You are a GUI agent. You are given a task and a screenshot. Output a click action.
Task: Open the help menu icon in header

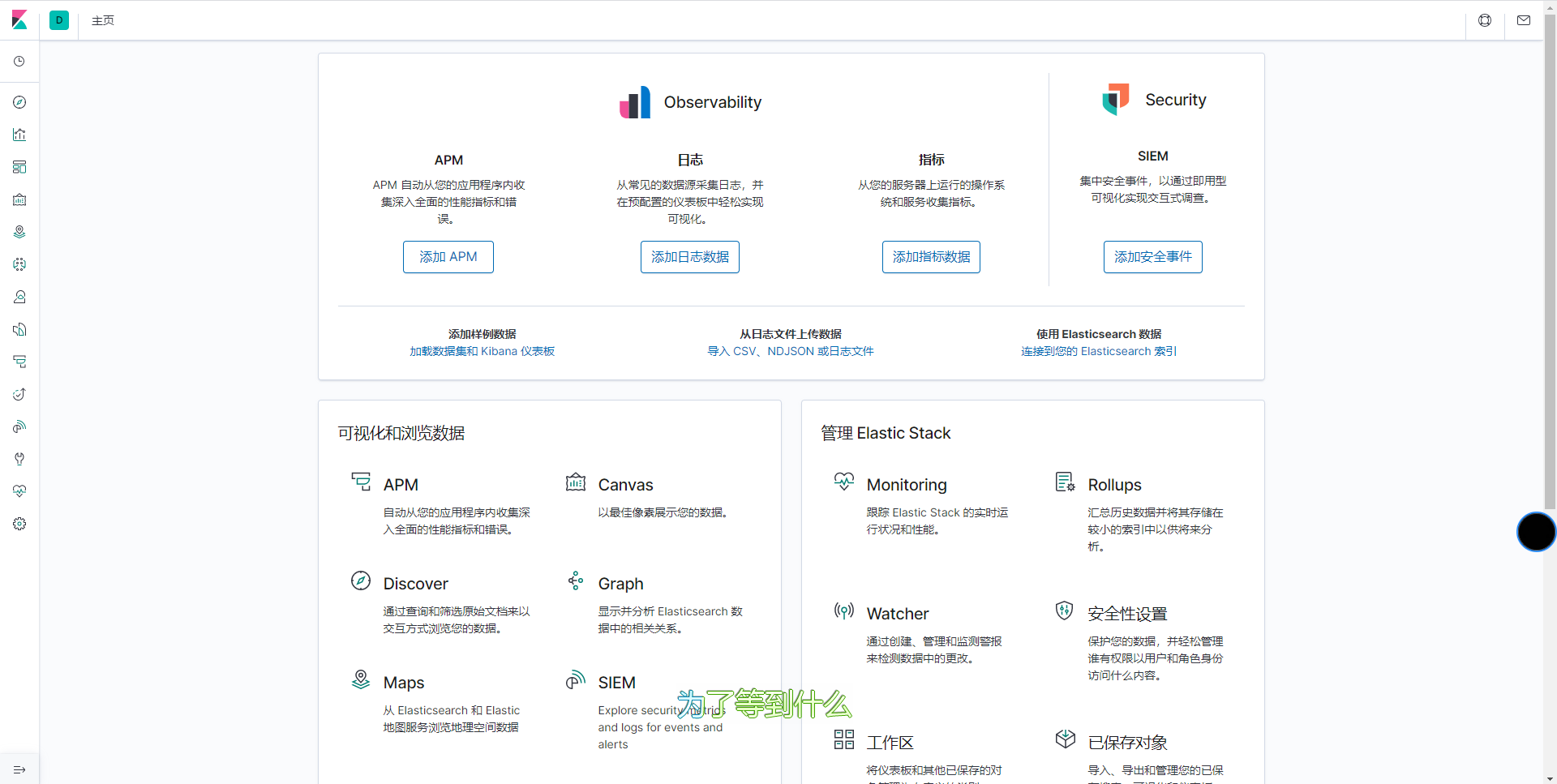[1485, 20]
